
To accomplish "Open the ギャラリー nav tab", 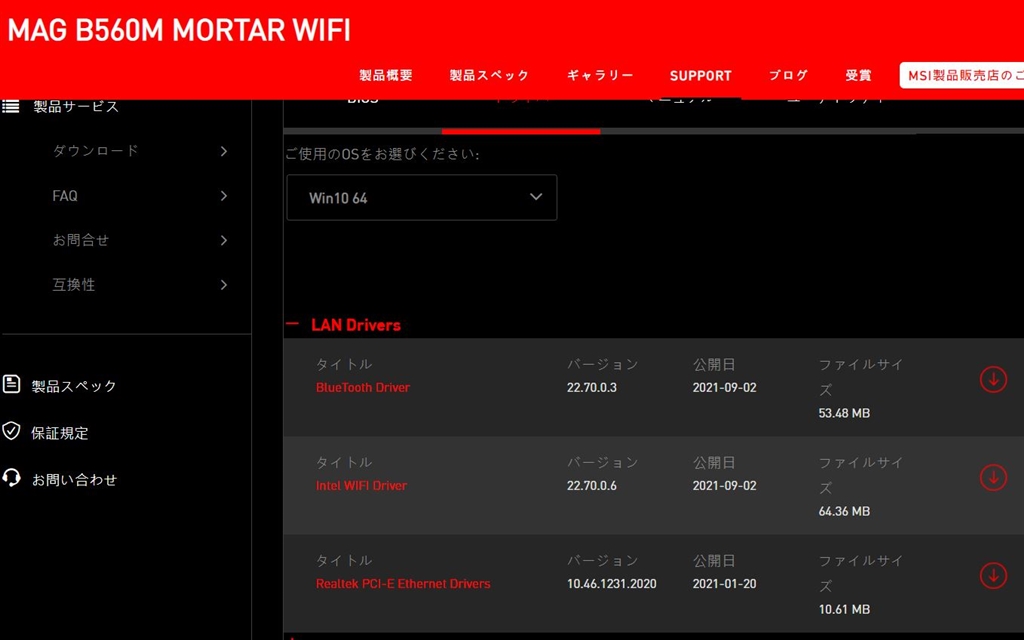I will click(x=600, y=75).
